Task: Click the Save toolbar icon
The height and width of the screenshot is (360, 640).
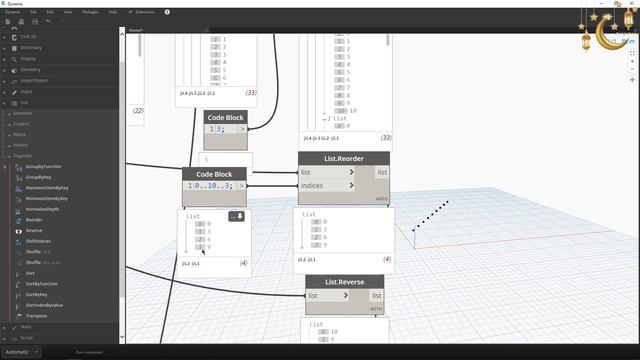Action: [x=35, y=21]
